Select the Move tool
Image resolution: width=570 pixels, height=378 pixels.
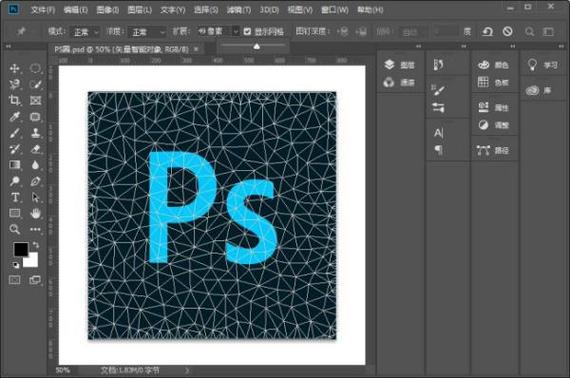click(x=15, y=68)
